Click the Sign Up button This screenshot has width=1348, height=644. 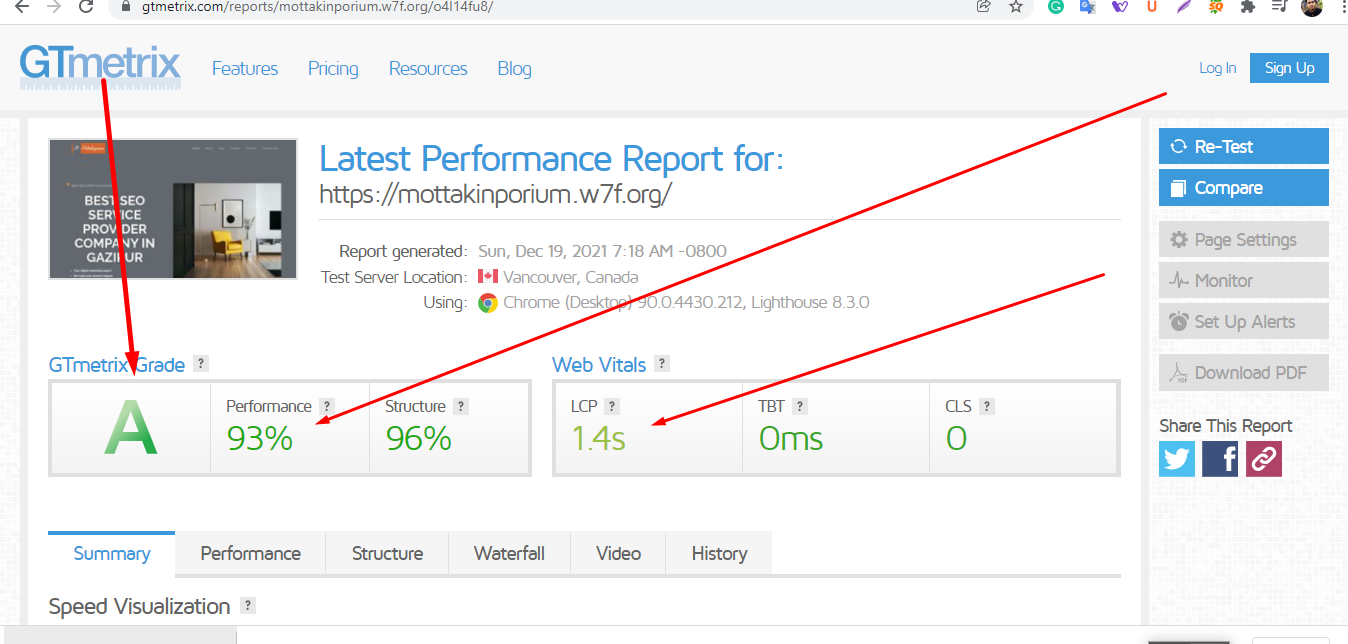1289,68
